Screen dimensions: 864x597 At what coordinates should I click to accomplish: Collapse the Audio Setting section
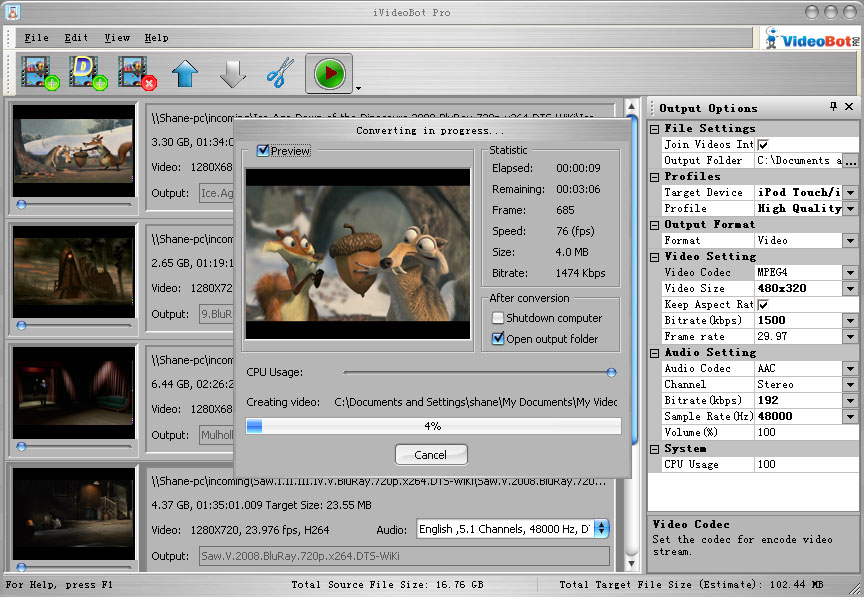click(654, 353)
